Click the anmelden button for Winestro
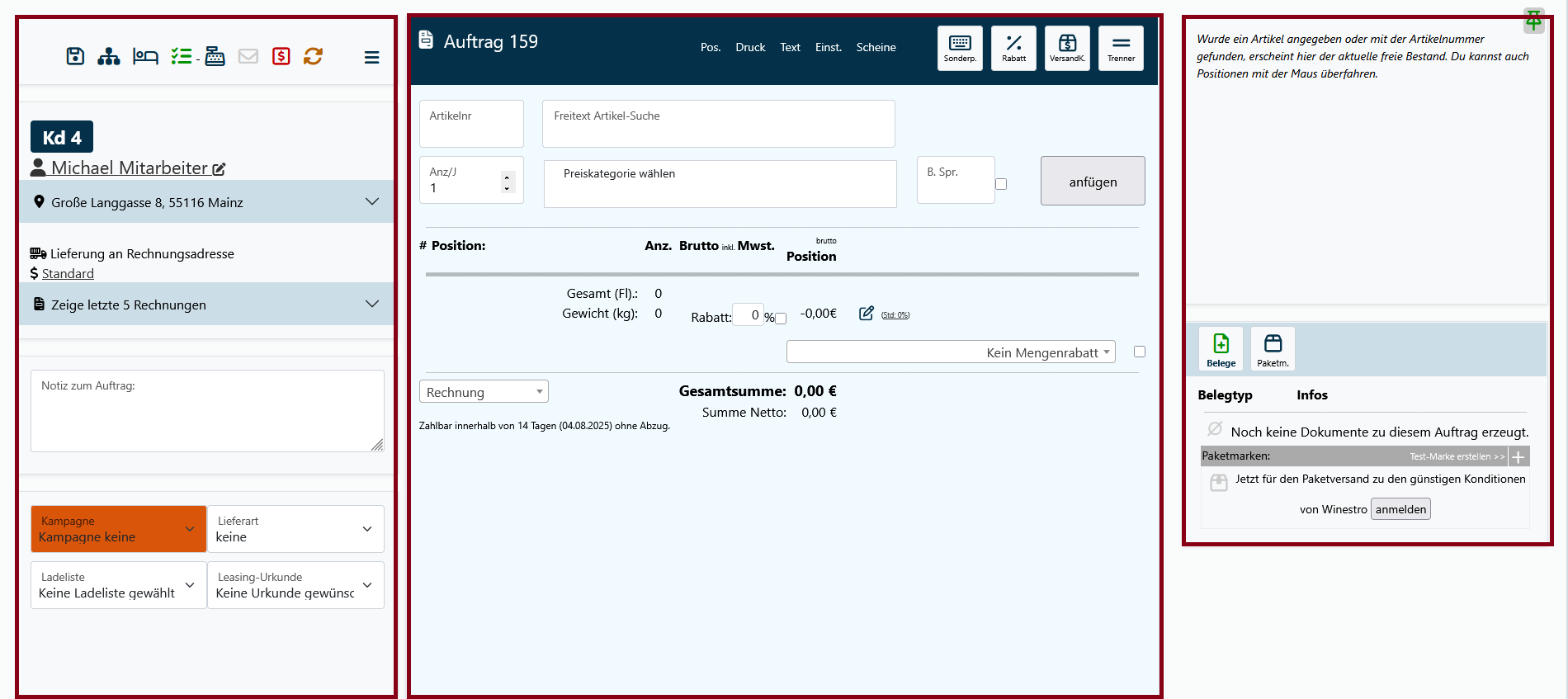This screenshot has width=1568, height=699. click(1400, 509)
